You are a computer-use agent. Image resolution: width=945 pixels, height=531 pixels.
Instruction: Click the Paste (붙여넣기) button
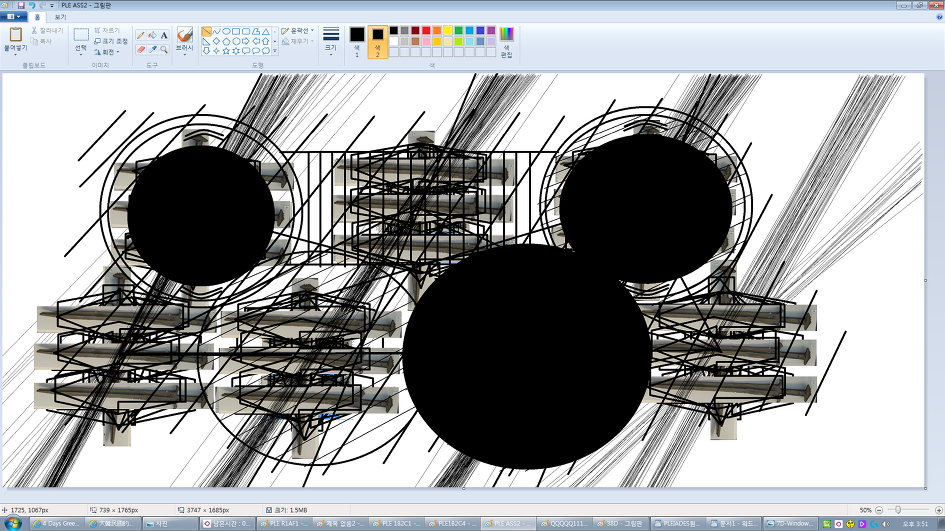click(15, 40)
